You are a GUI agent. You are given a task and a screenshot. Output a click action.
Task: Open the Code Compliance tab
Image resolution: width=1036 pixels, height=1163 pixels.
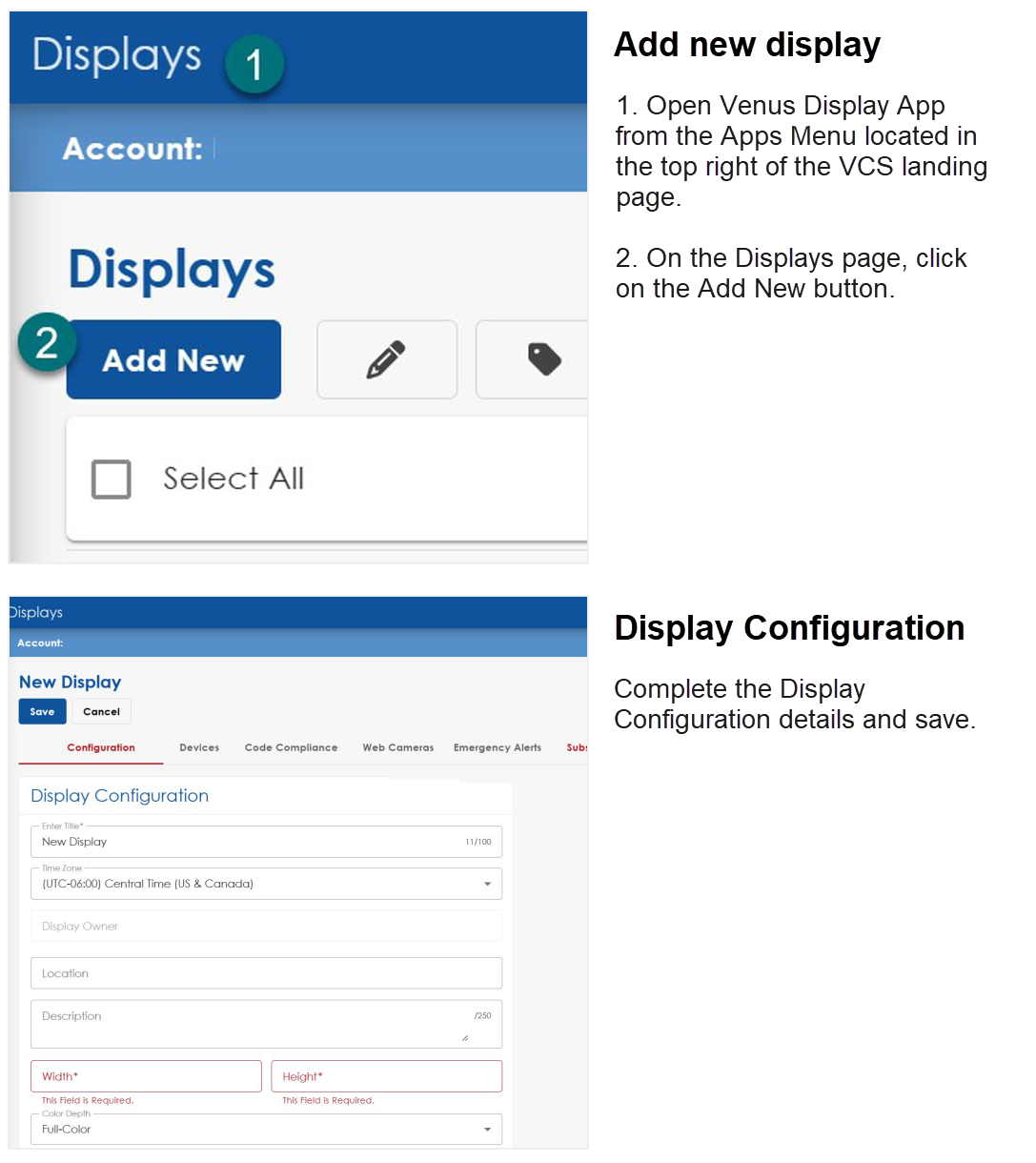[291, 747]
